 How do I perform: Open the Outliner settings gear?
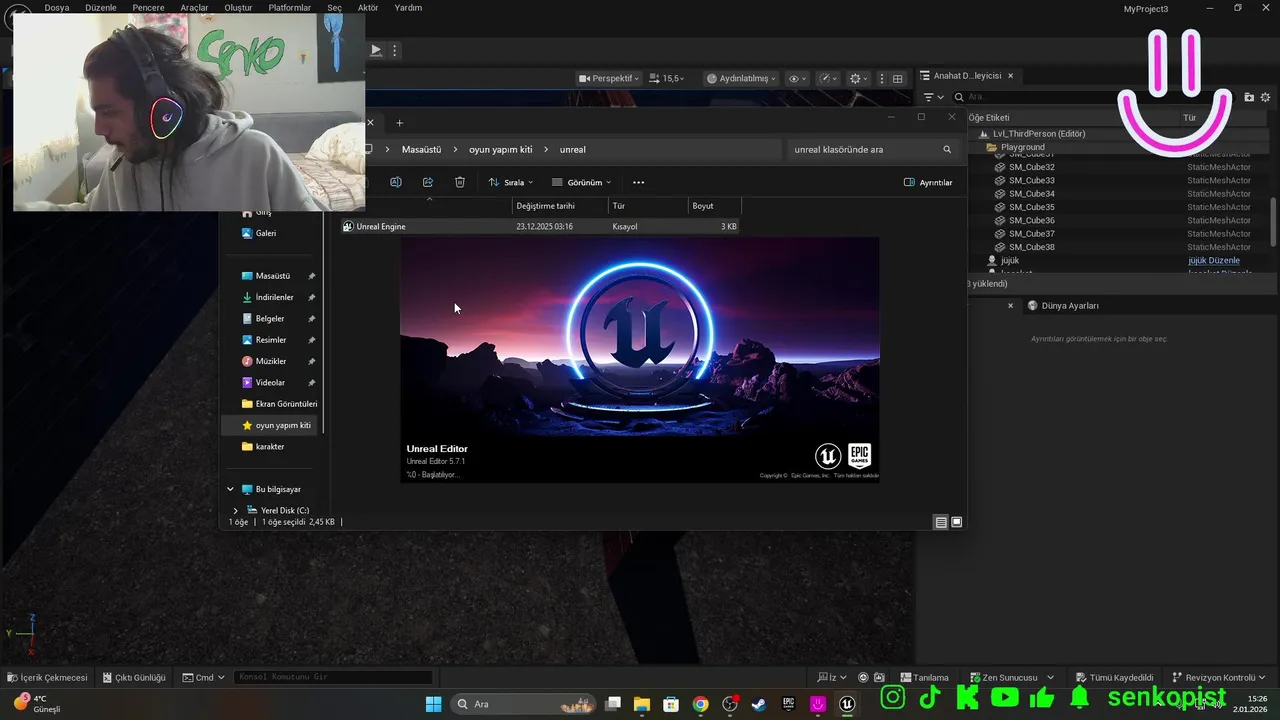pyautogui.click(x=1265, y=97)
